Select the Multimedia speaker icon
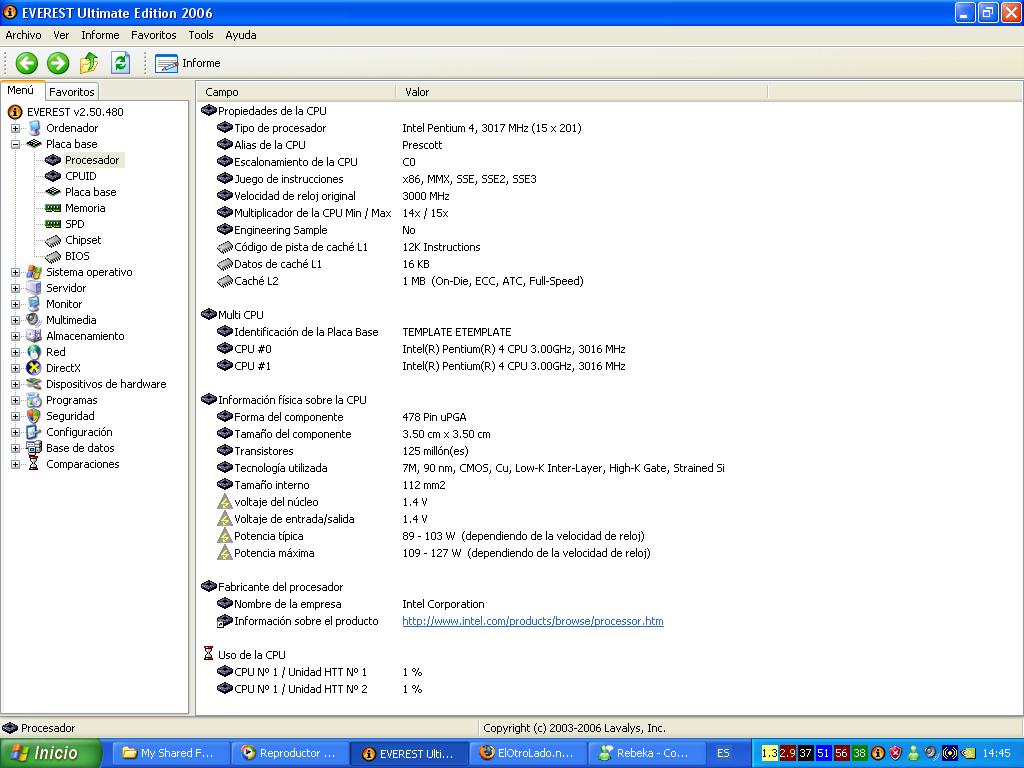This screenshot has width=1024, height=768. click(34, 320)
